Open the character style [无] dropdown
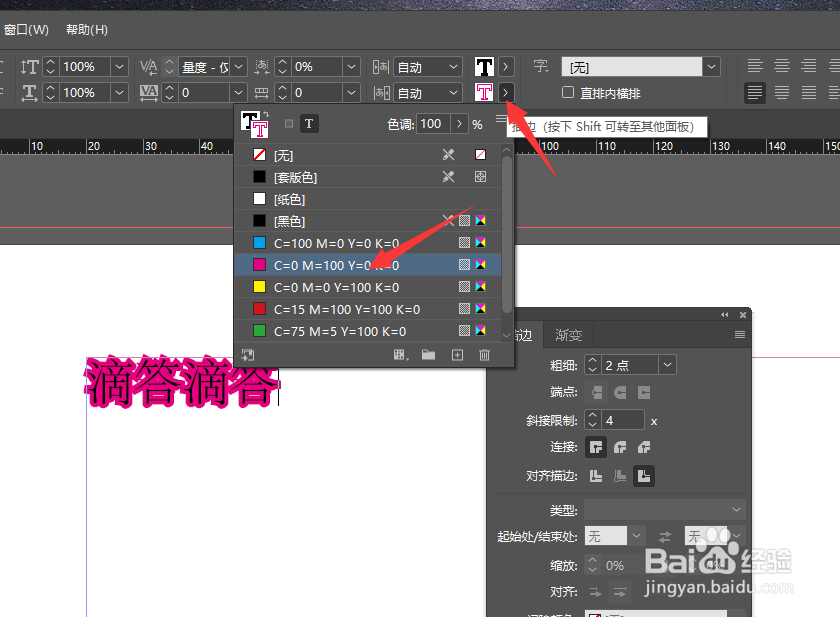The image size is (840, 617). 711,67
